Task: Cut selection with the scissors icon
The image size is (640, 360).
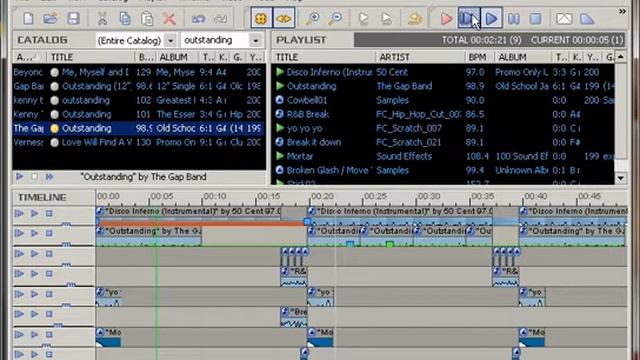Action: [102, 18]
